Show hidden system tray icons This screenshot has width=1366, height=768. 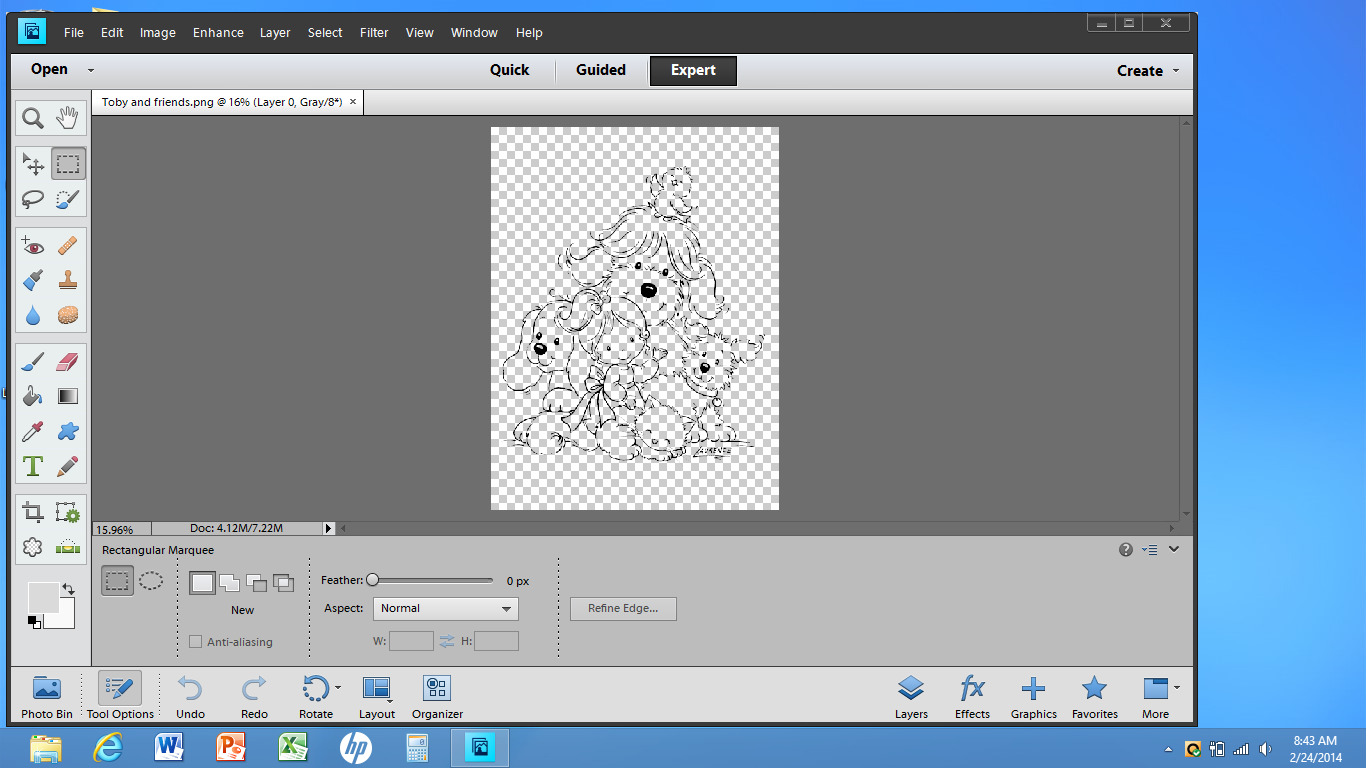(x=1169, y=749)
